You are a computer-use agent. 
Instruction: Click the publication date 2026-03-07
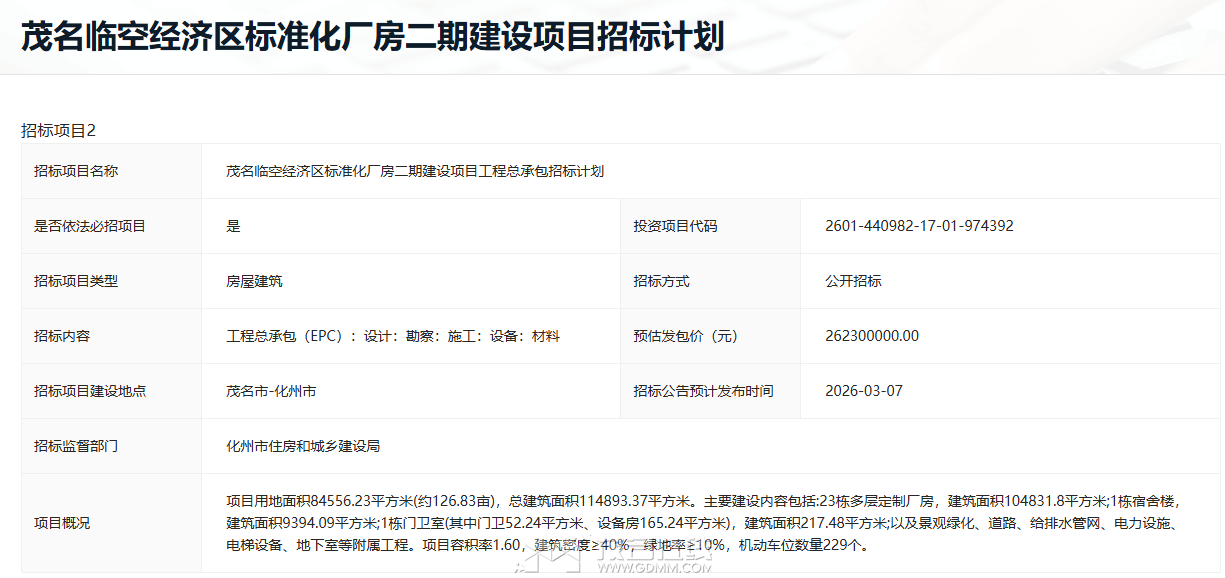tap(864, 391)
